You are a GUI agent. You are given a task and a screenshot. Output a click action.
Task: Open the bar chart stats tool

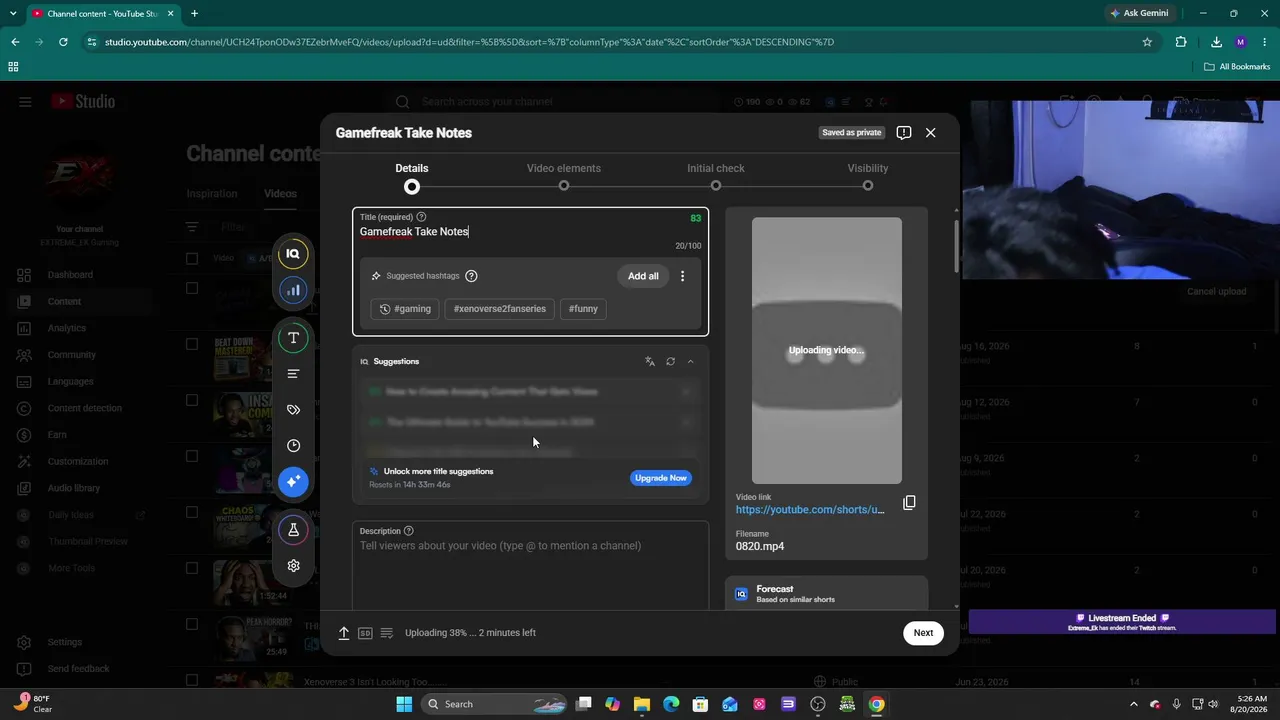(293, 290)
